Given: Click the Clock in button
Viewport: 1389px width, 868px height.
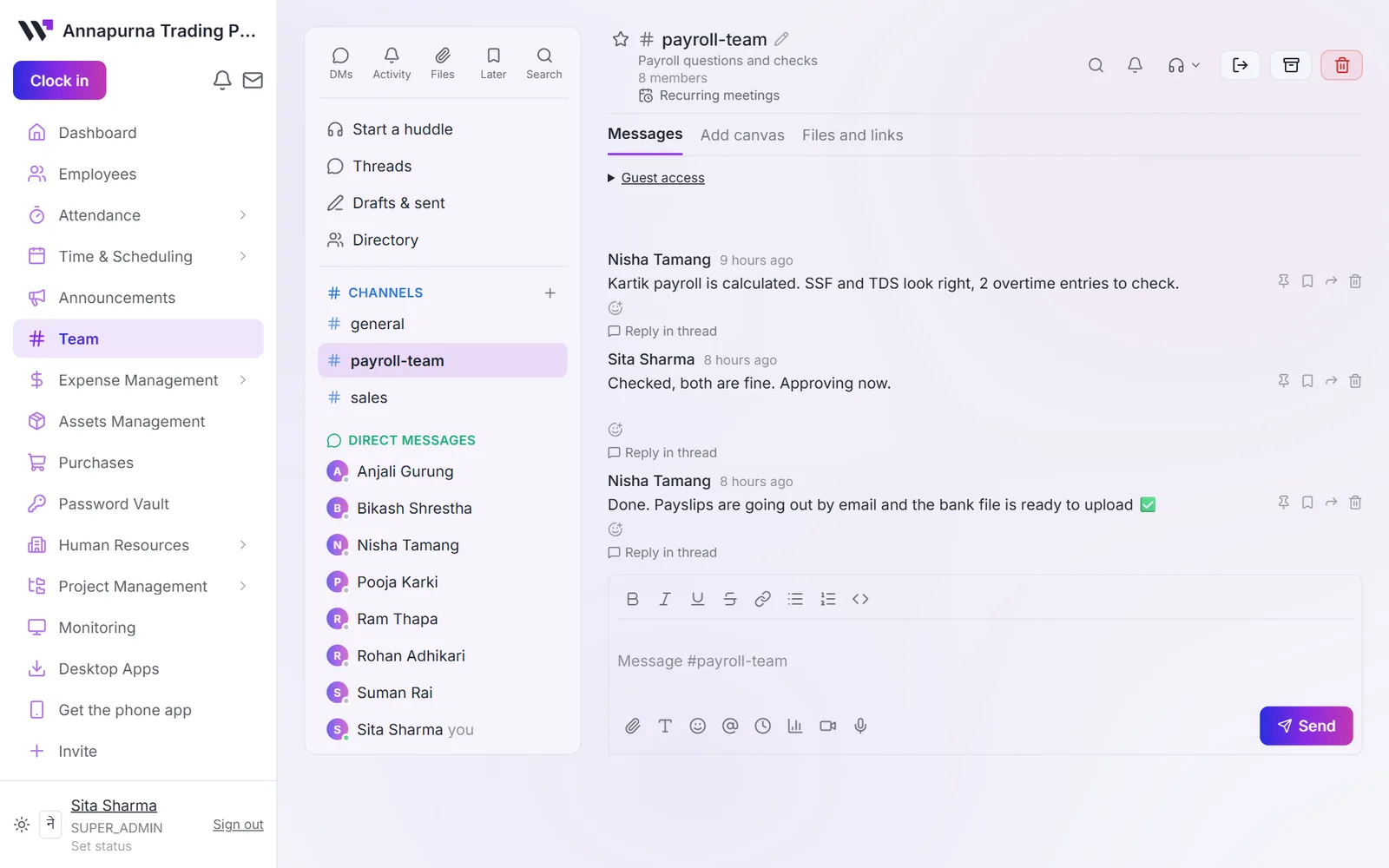Looking at the screenshot, I should (x=59, y=81).
